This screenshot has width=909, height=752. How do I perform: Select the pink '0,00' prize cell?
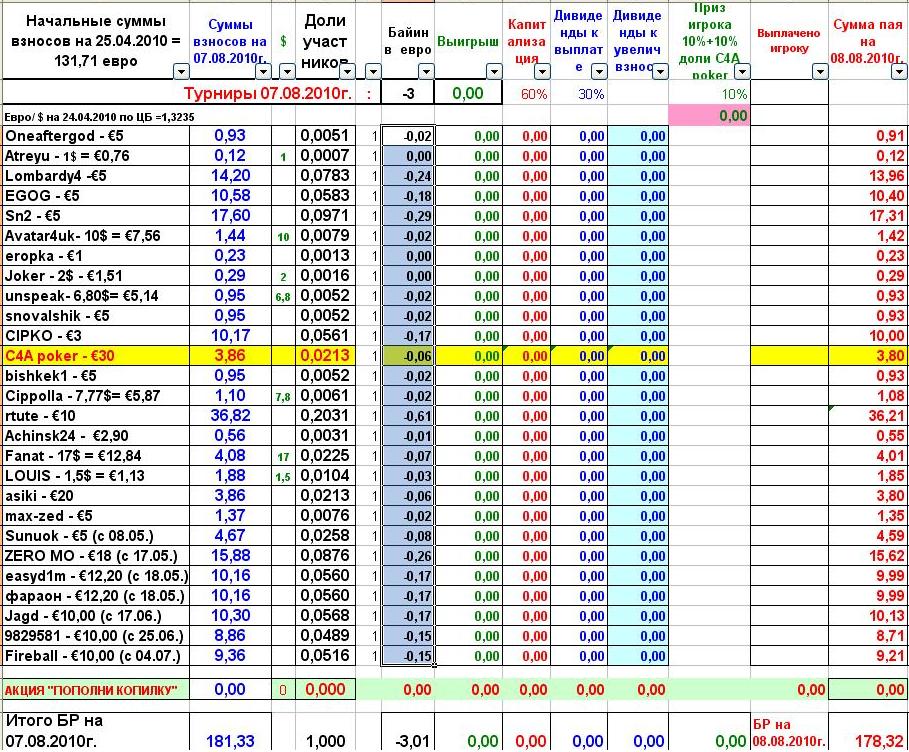pyautogui.click(x=709, y=115)
